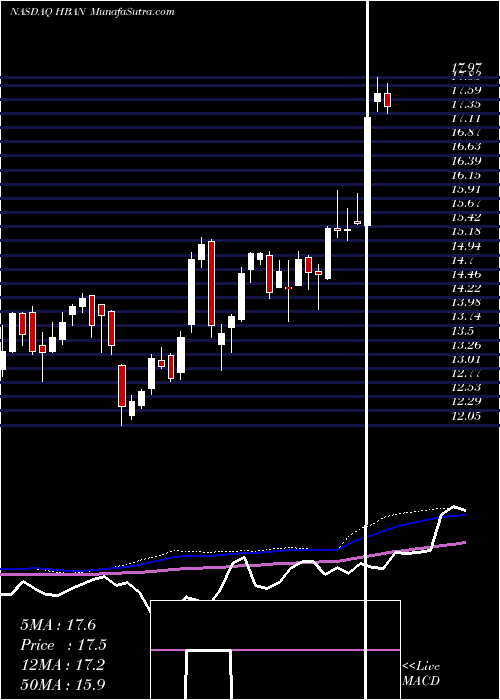Viewport: 500px width, 700px height.
Task: Click the 16.39 price axis label
Action: [x=466, y=161]
